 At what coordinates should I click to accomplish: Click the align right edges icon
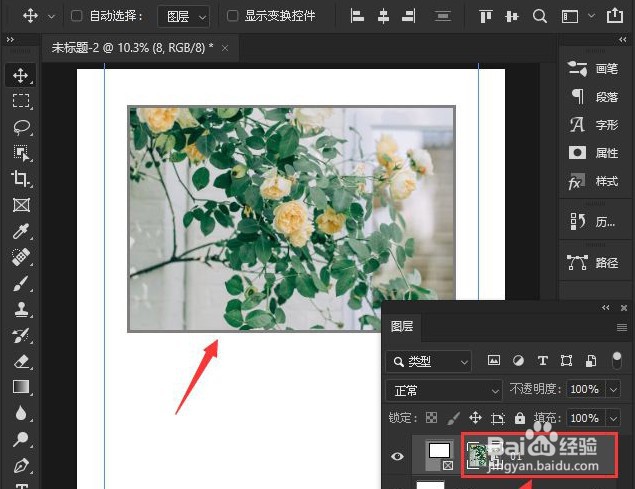[408, 16]
